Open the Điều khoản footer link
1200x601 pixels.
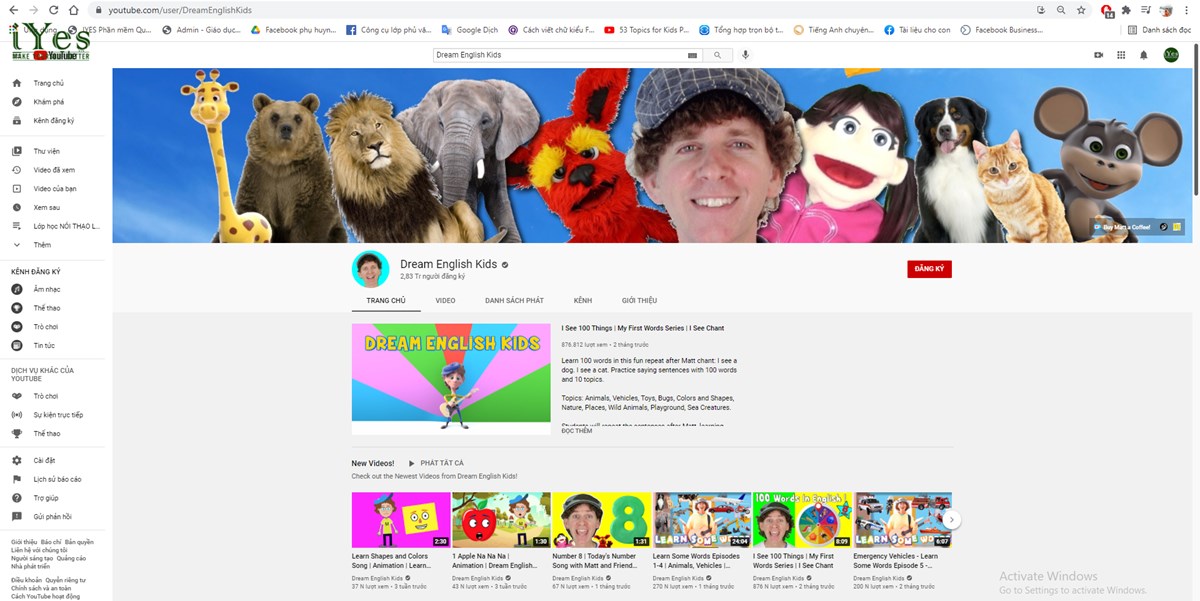(26, 580)
